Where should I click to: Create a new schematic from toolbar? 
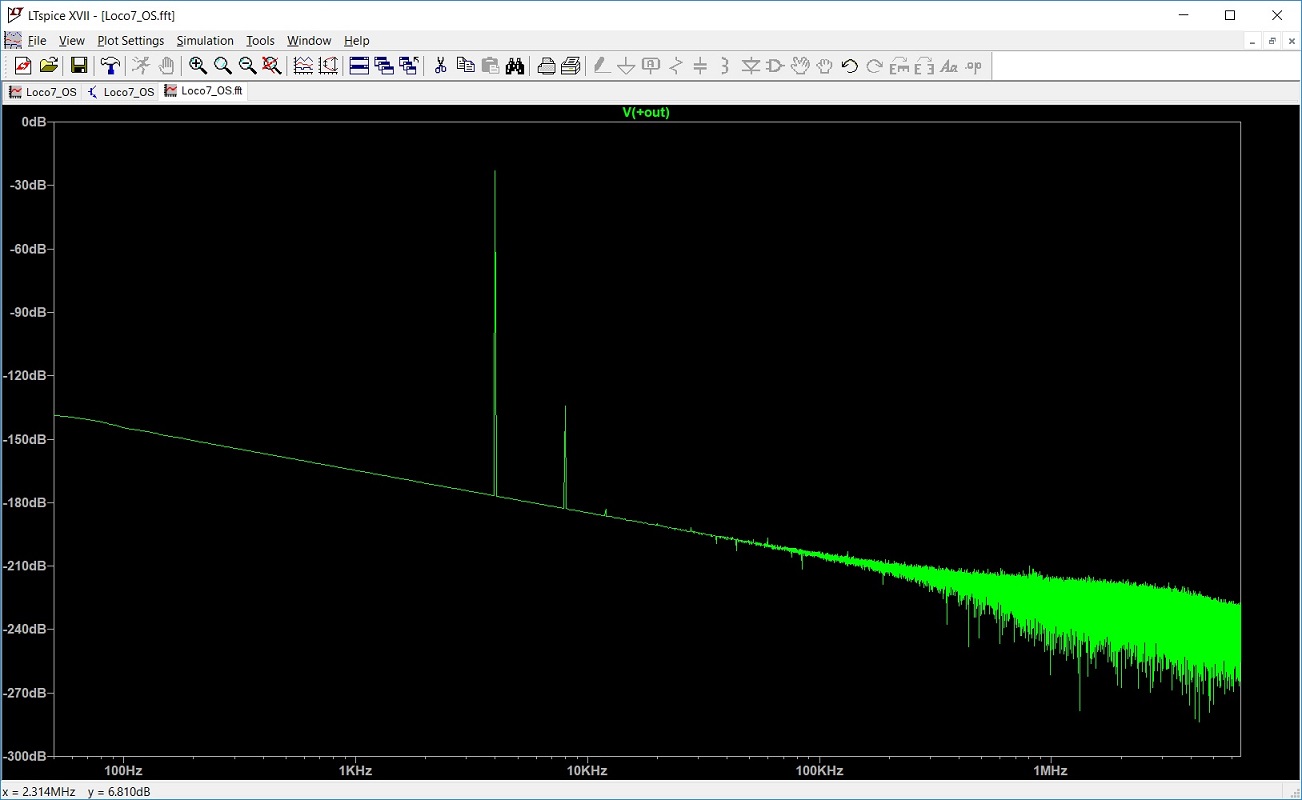[x=23, y=66]
